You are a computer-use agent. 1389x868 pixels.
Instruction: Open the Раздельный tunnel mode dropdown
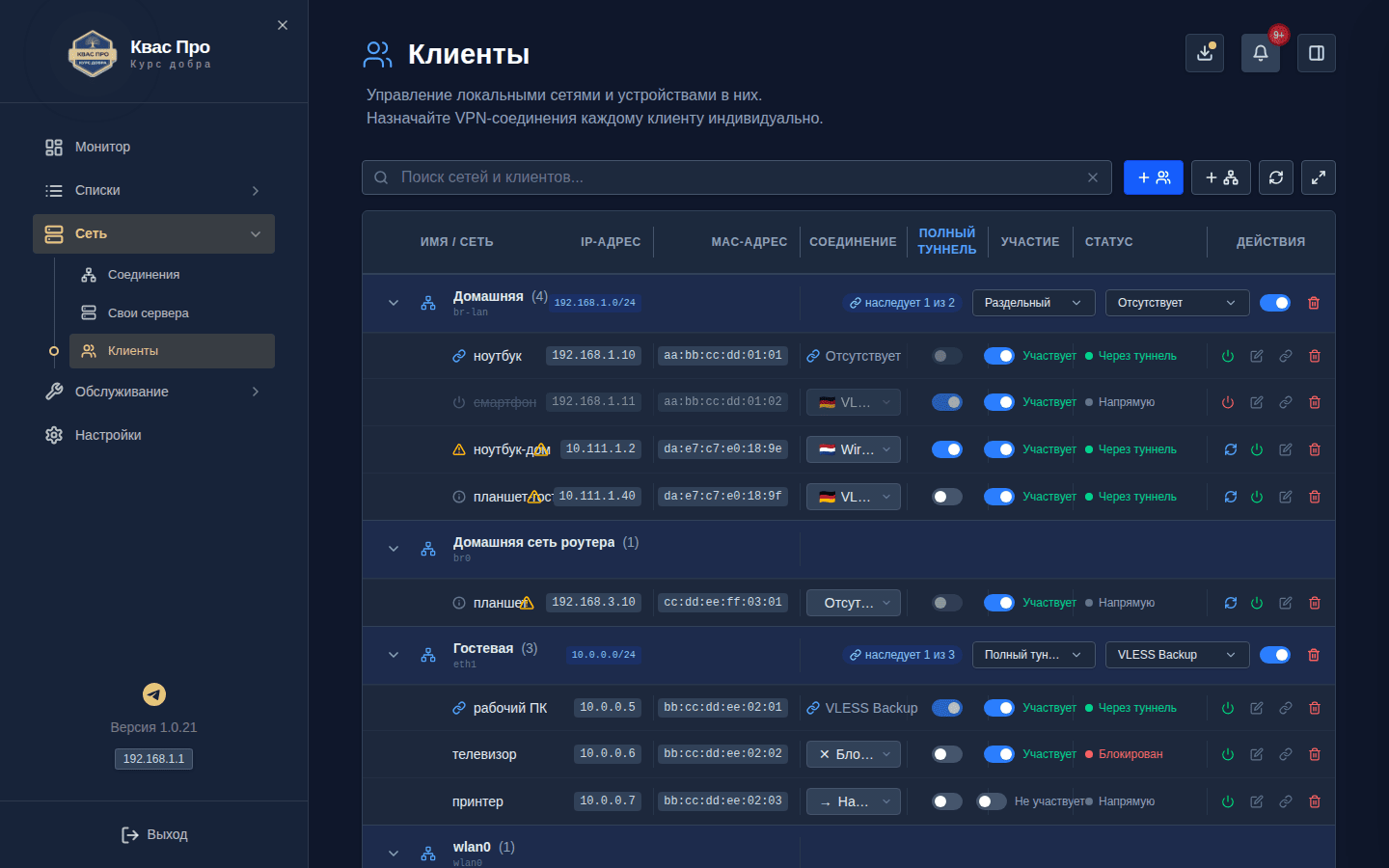(x=1034, y=303)
